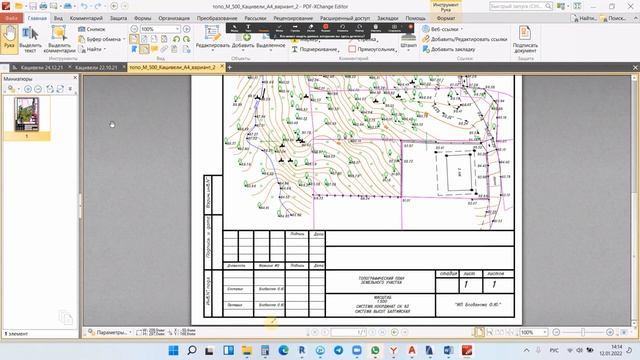Rotate view counterclockwise
The width and height of the screenshot is (640, 360).
176,39
